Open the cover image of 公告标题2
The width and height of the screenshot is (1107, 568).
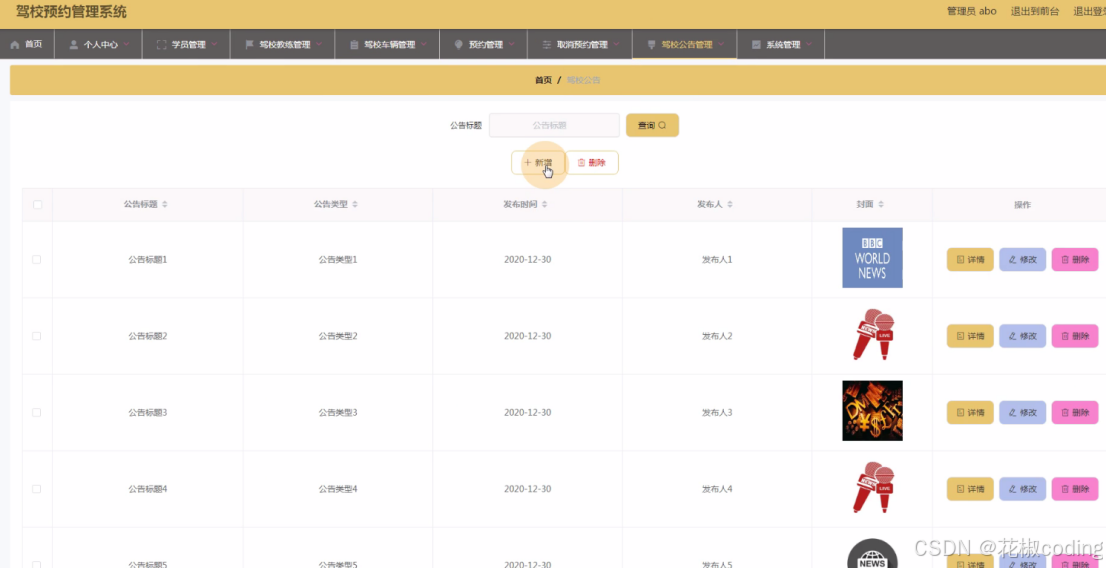click(x=872, y=334)
